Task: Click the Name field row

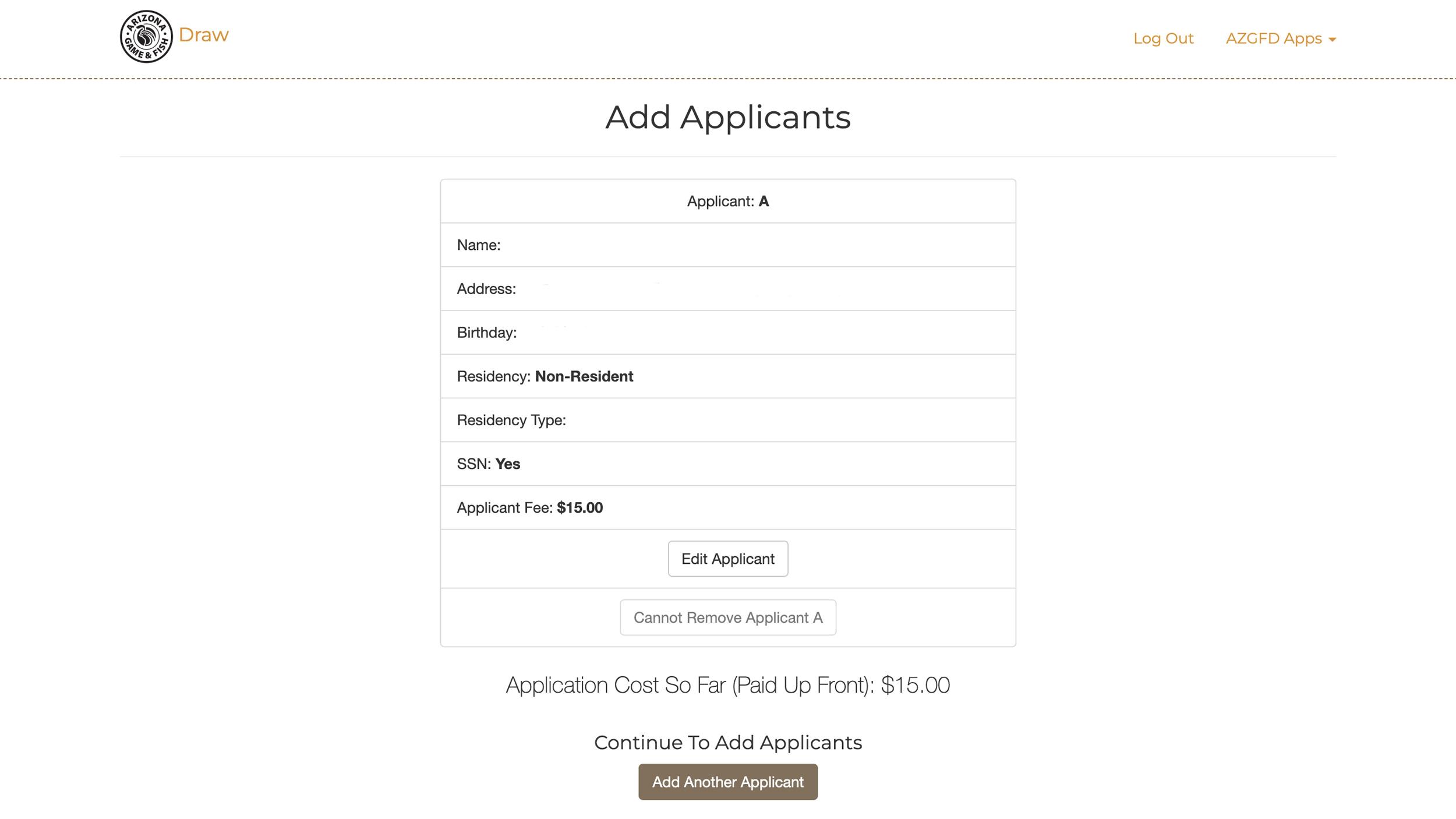Action: (x=727, y=245)
